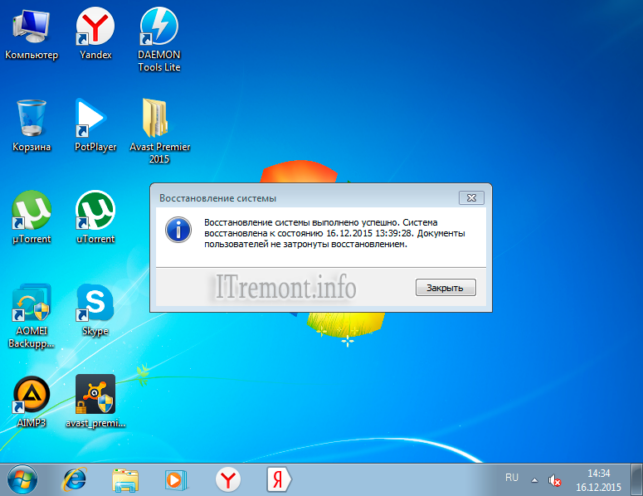Click the RU language indicator

(x=512, y=478)
